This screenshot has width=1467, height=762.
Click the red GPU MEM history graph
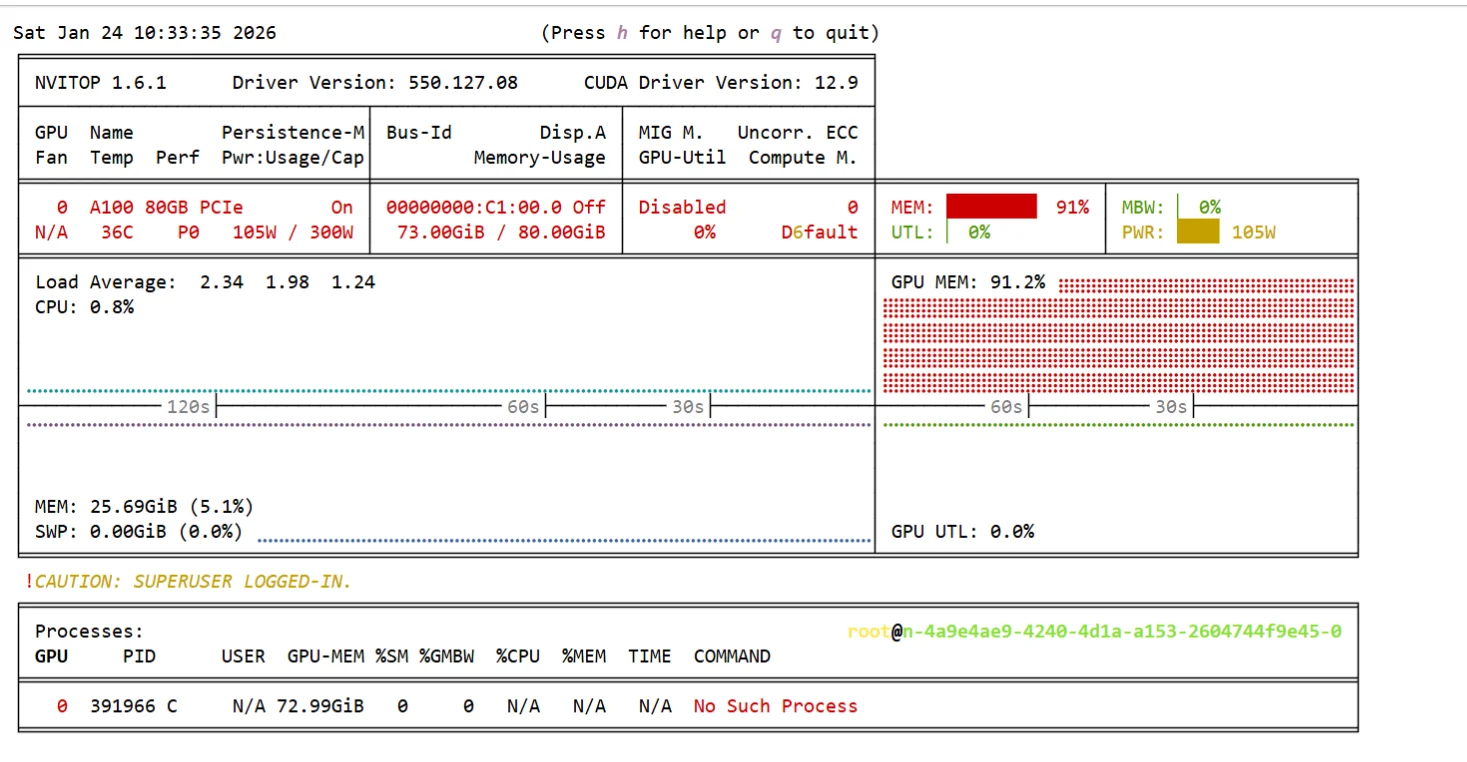point(1115,335)
